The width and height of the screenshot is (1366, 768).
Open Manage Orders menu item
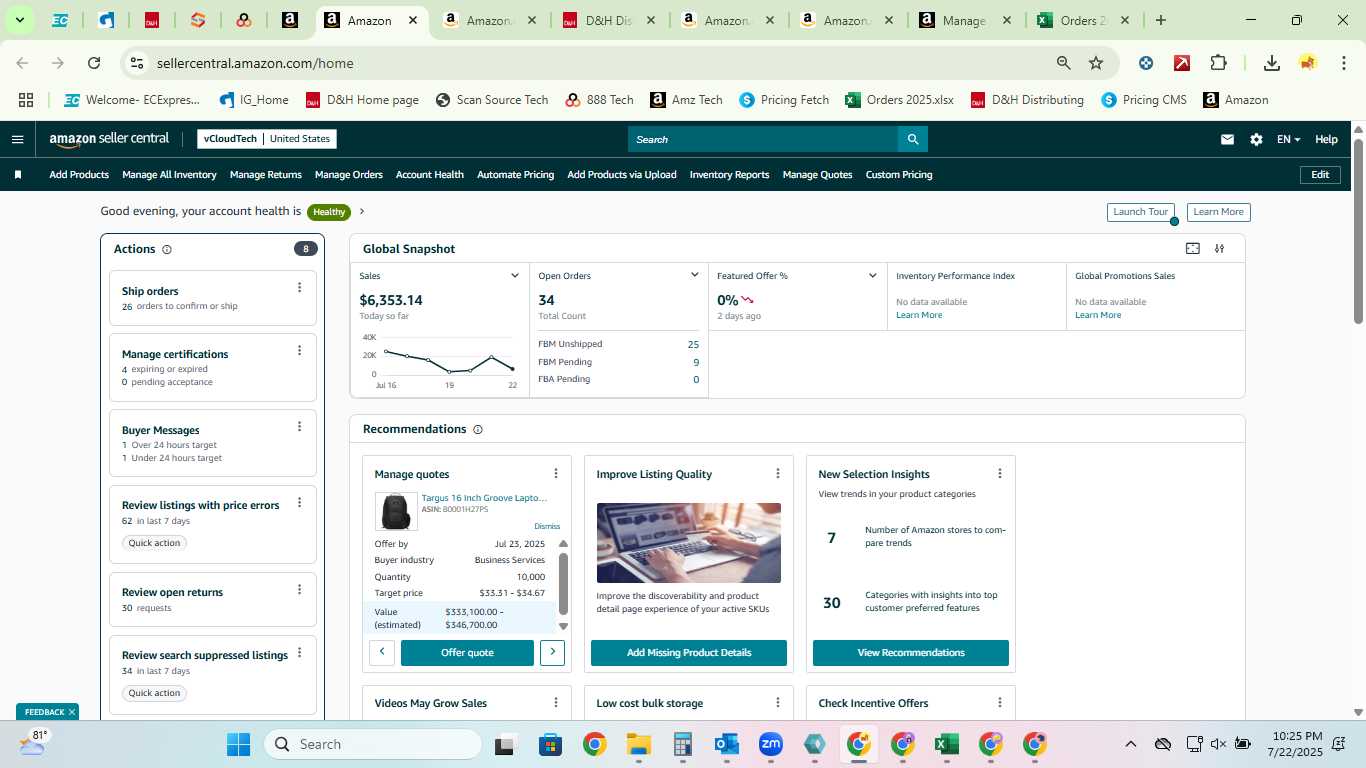click(x=348, y=175)
